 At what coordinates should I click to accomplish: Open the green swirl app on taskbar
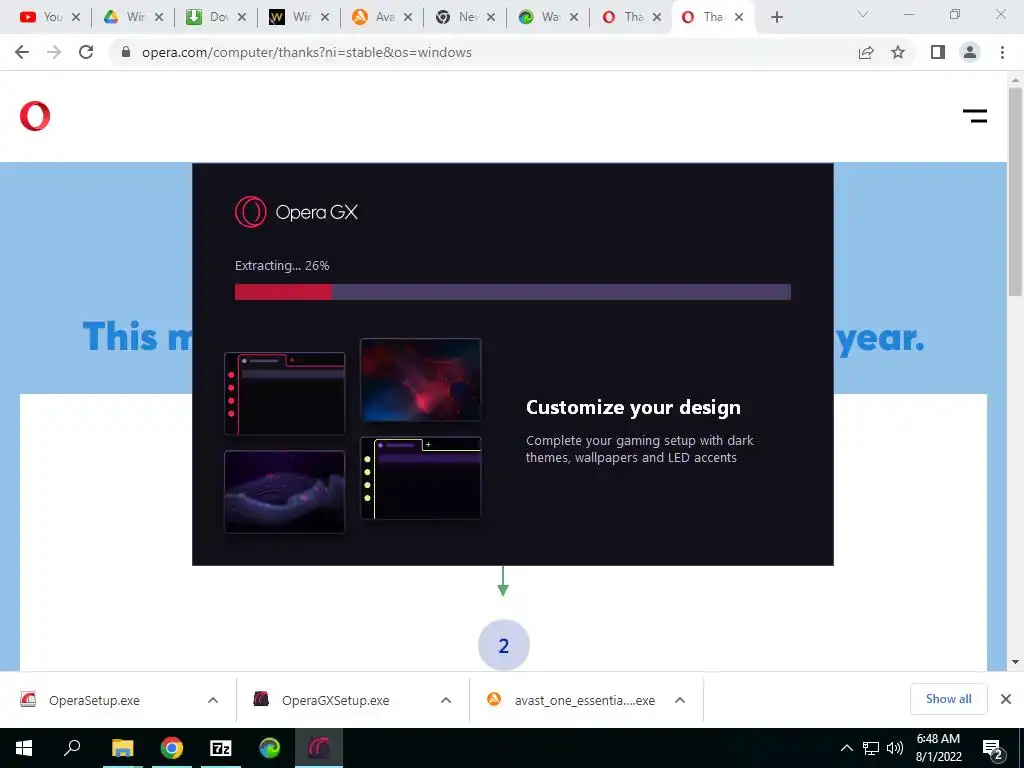click(270, 748)
